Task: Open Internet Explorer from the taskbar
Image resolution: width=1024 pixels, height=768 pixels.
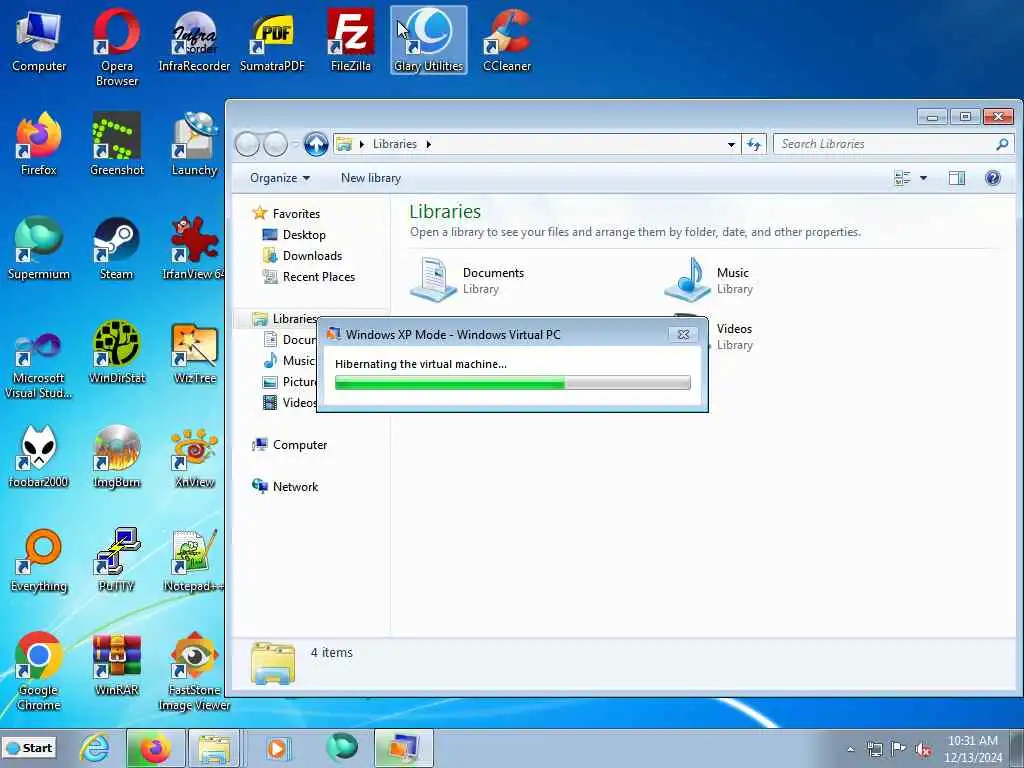Action: point(95,748)
